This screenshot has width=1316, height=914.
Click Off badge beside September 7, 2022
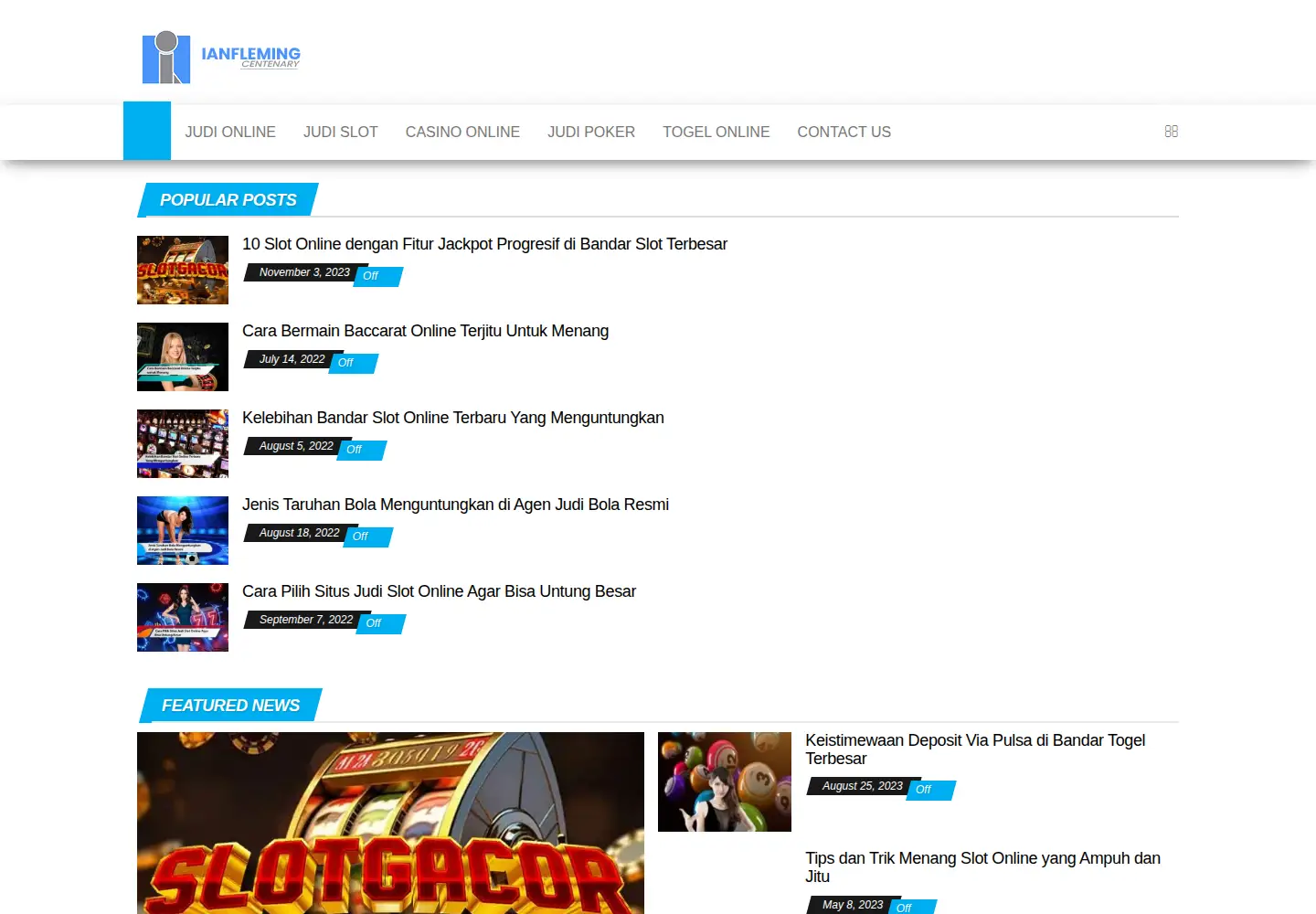point(379,623)
